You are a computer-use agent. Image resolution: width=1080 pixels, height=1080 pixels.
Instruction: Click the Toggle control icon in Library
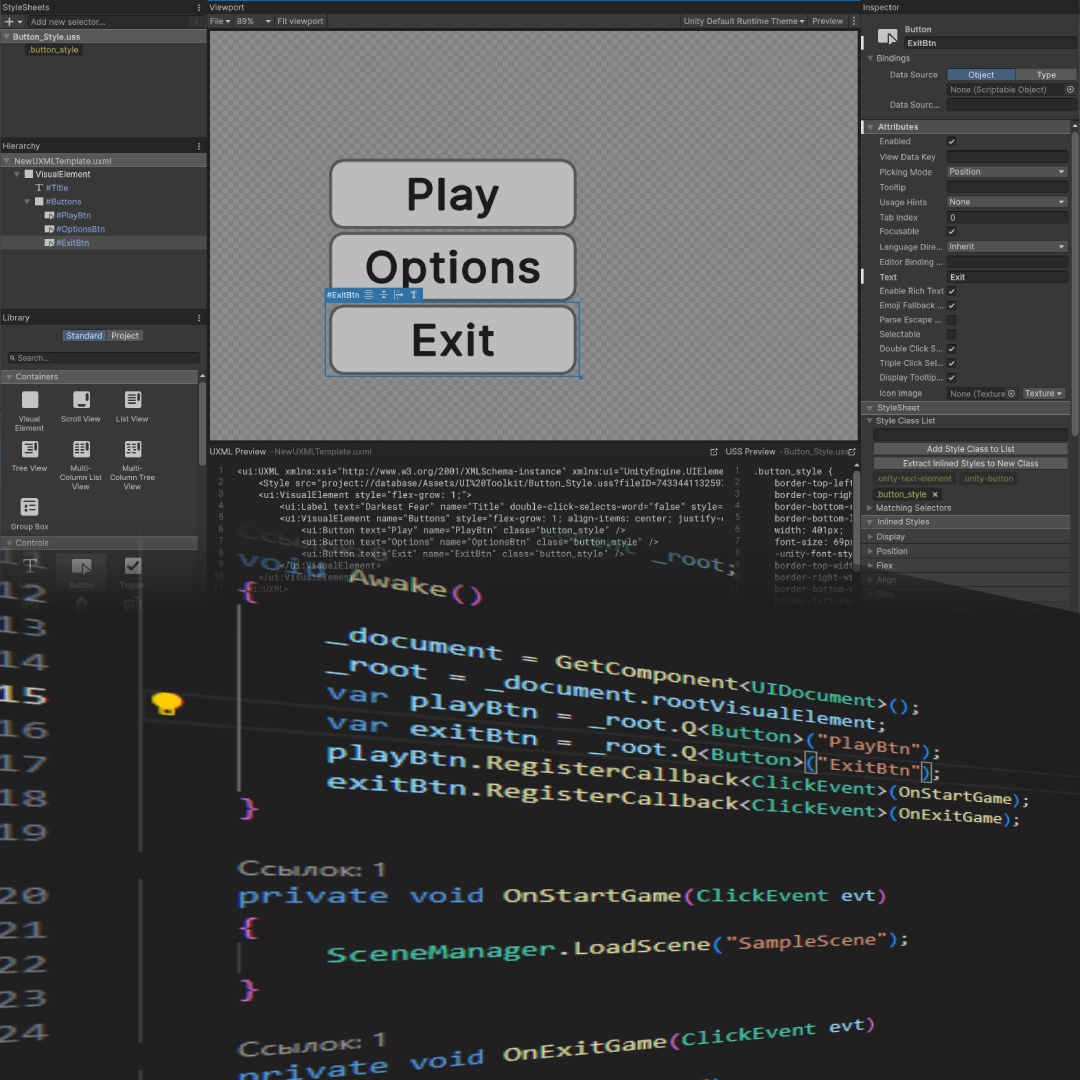[133, 566]
